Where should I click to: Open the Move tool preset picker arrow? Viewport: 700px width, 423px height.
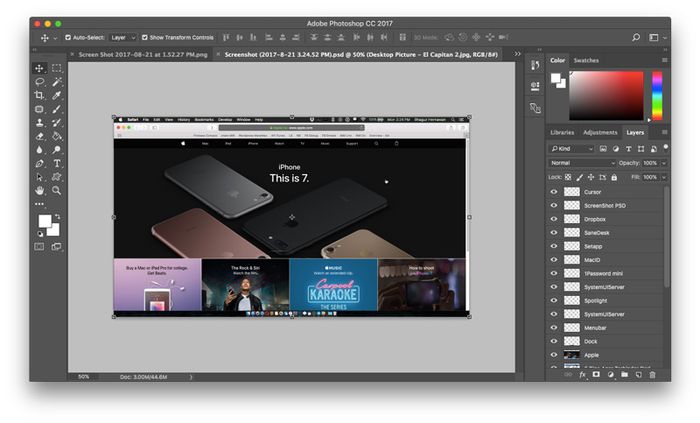coord(55,38)
